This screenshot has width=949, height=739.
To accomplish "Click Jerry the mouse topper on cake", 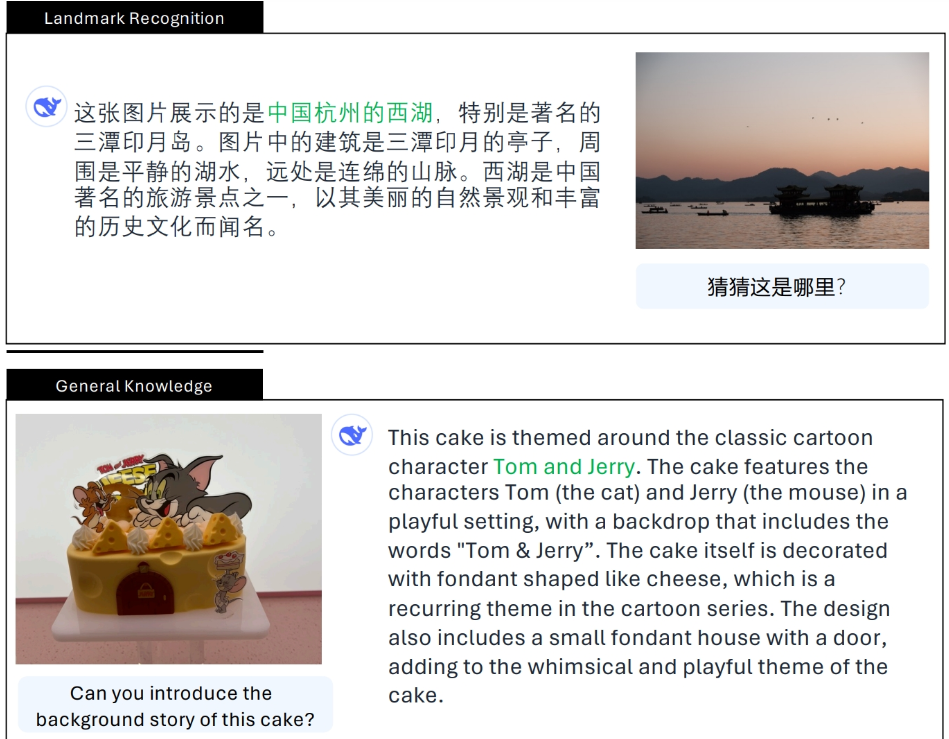I will (x=94, y=502).
